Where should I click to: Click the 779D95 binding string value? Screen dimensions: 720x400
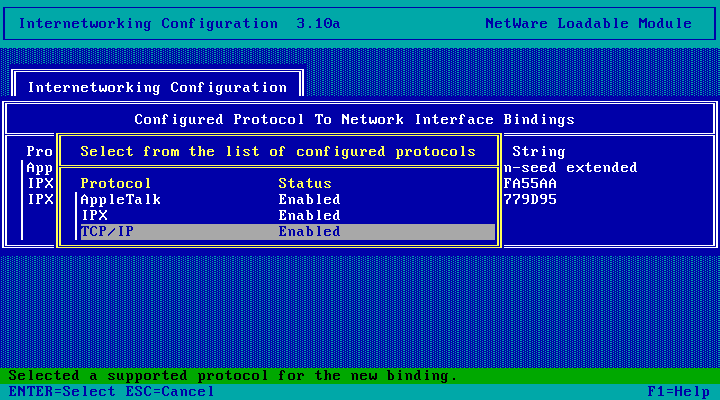pyautogui.click(x=530, y=200)
